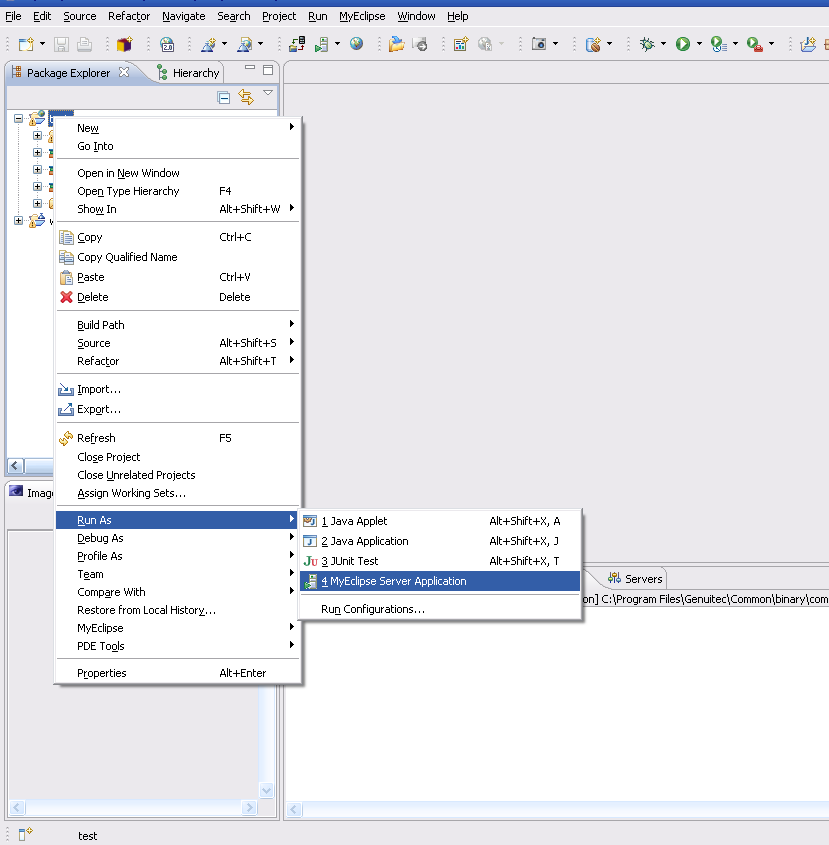This screenshot has height=845, width=829.
Task: Open the Window menu
Action: [x=416, y=16]
